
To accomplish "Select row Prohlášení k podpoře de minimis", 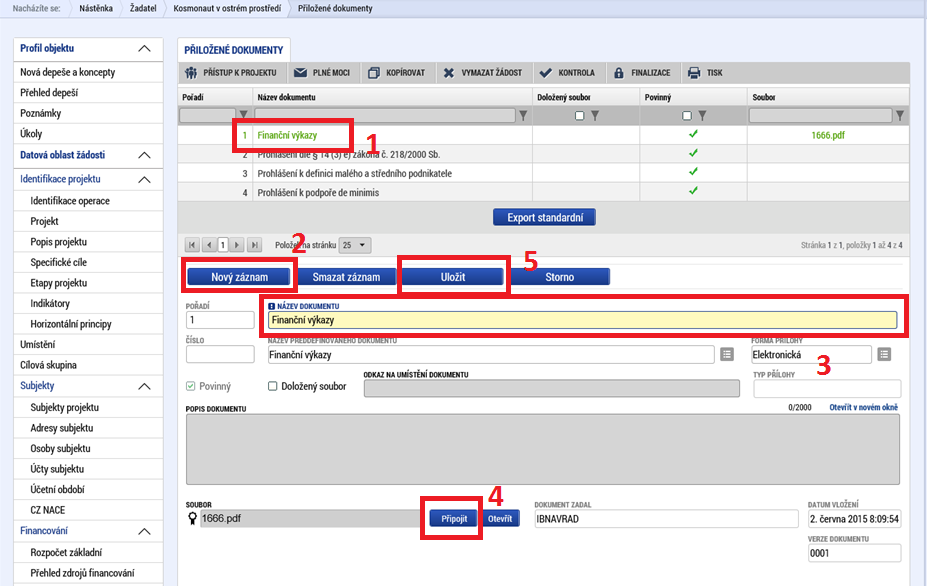I will (x=543, y=193).
